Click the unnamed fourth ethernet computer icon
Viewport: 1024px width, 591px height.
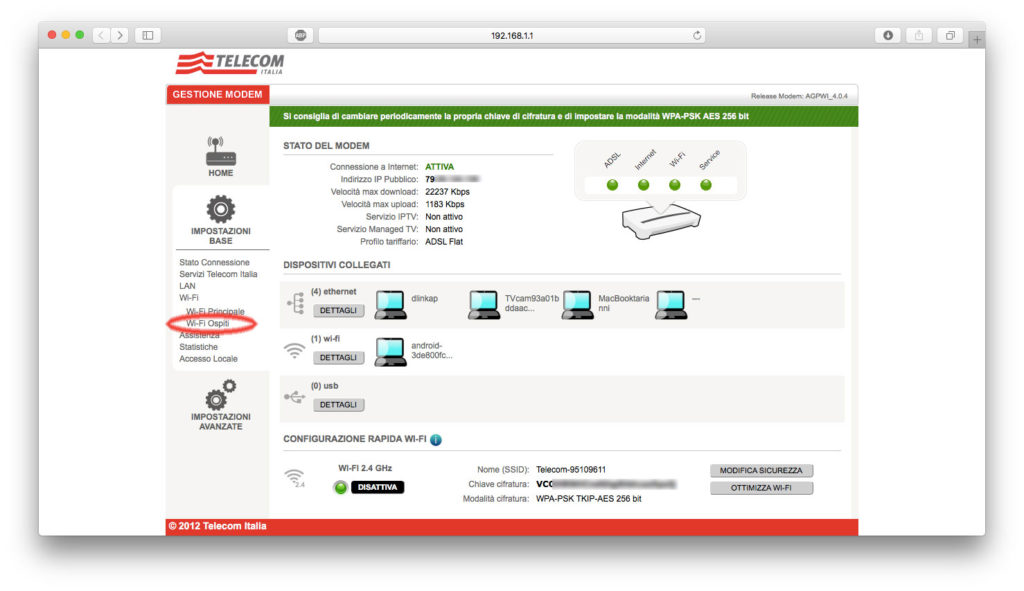tap(671, 304)
